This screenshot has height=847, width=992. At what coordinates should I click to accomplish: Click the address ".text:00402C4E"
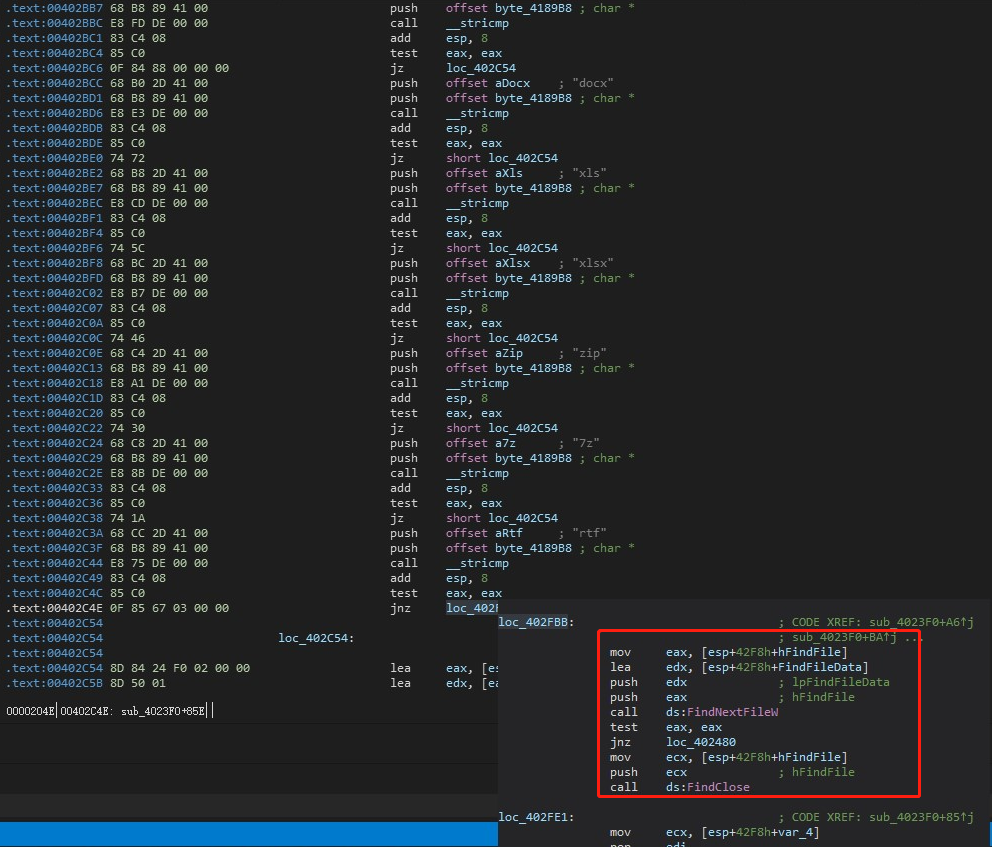point(54,608)
